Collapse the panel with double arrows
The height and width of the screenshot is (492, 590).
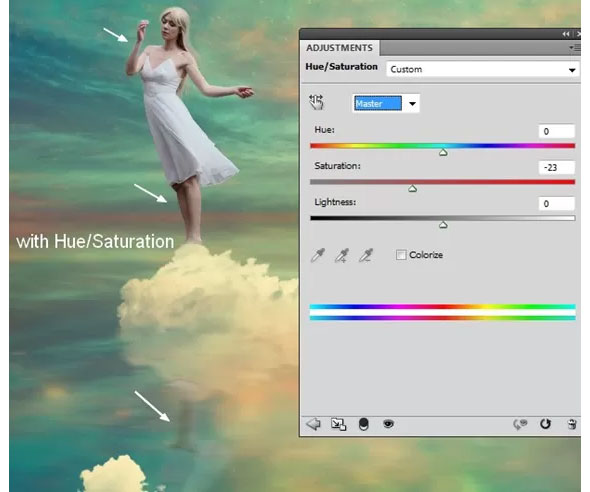566,34
